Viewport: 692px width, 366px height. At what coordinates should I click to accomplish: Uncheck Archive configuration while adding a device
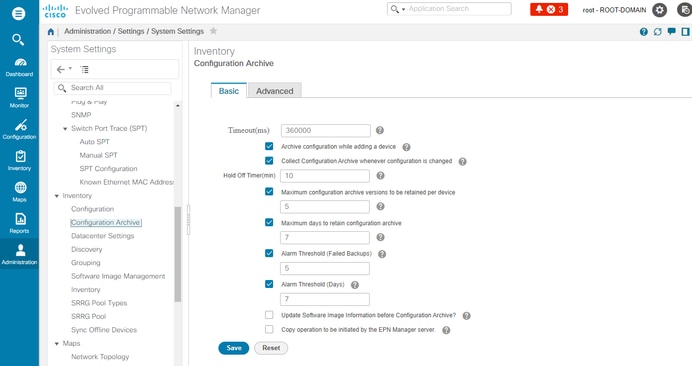click(269, 146)
